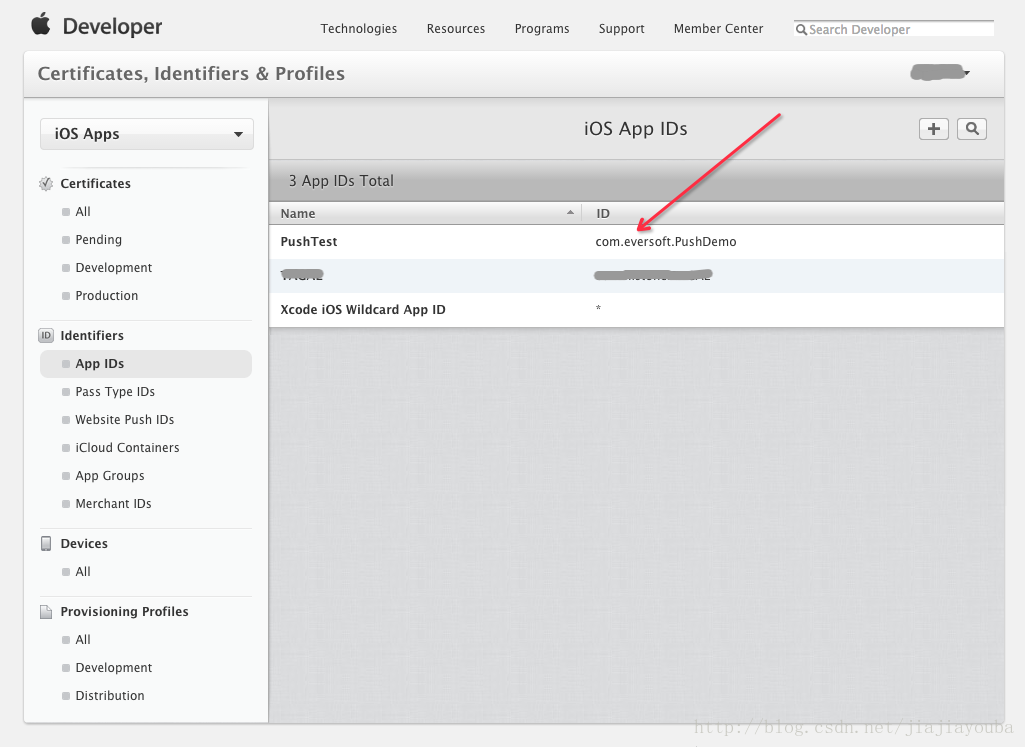
Task: Show Pending certificates
Action: [99, 240]
